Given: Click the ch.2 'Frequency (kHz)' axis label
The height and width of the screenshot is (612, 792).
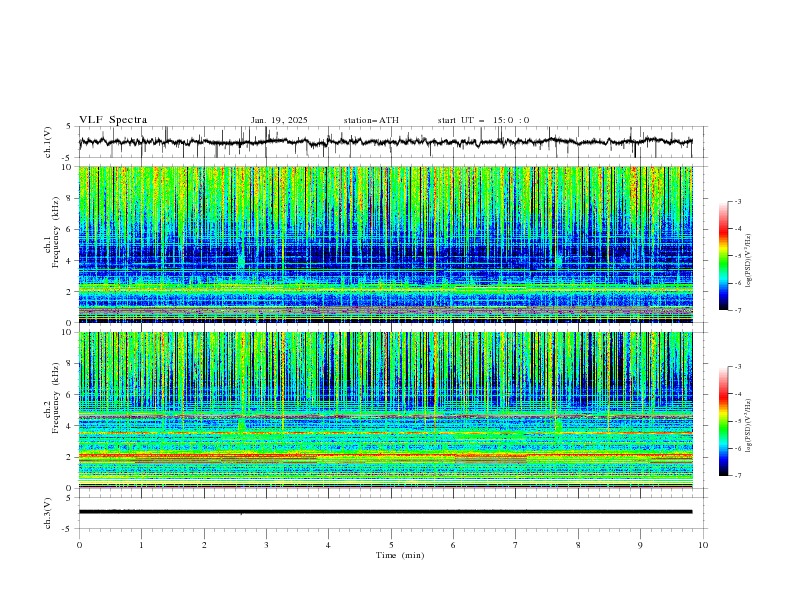Looking at the screenshot, I should pyautogui.click(x=55, y=397).
